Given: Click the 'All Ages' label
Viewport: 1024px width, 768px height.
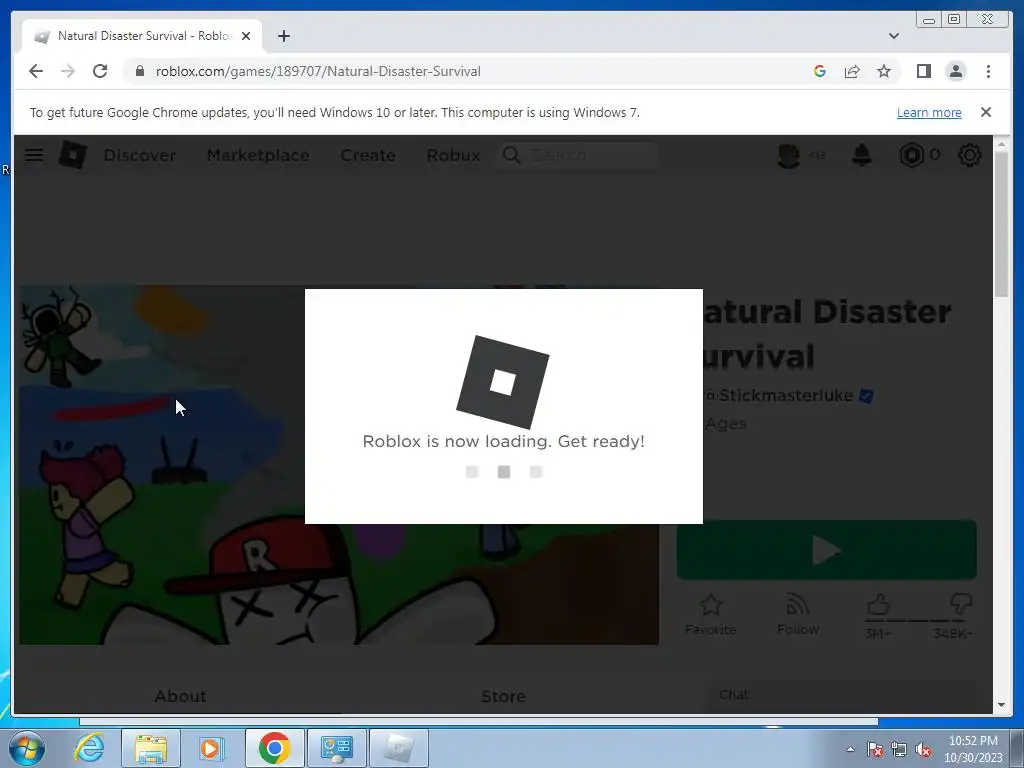Looking at the screenshot, I should (725, 424).
